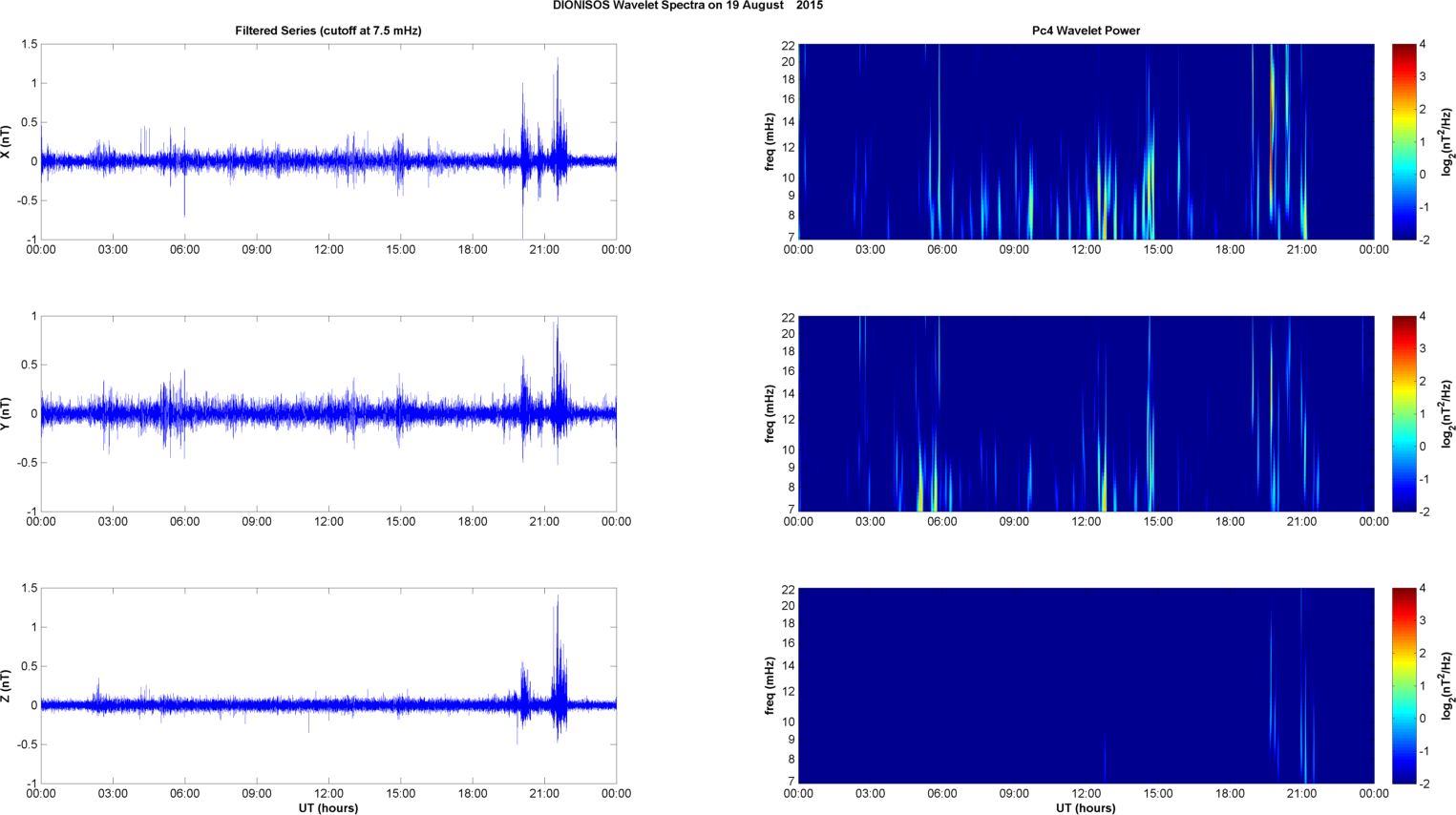Click the 18:00 tick under the bottom spectrogram
Viewport: 1456px width, 815px height.
pyautogui.click(x=1230, y=794)
